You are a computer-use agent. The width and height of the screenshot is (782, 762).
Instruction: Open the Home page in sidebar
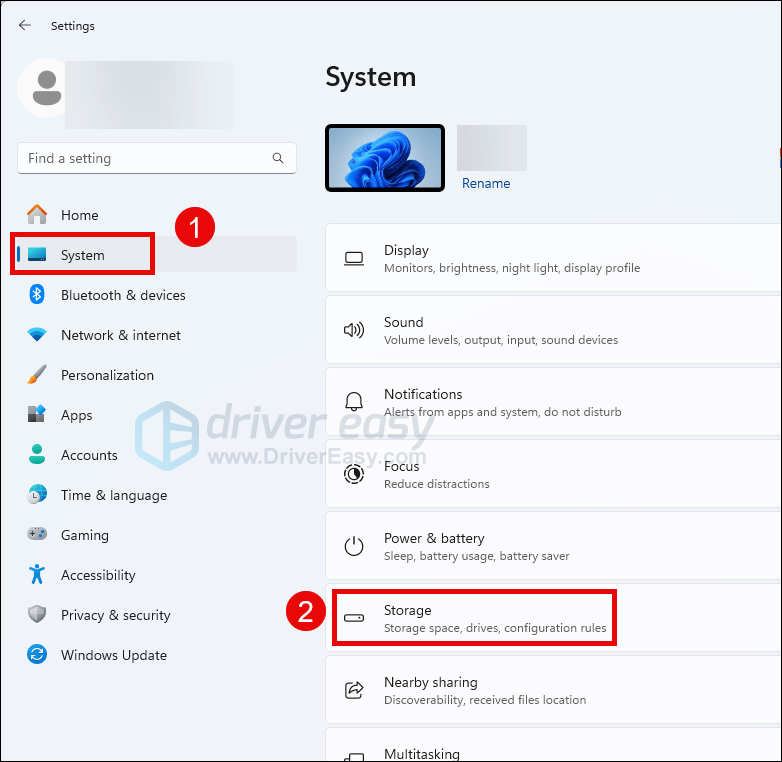[x=79, y=215]
